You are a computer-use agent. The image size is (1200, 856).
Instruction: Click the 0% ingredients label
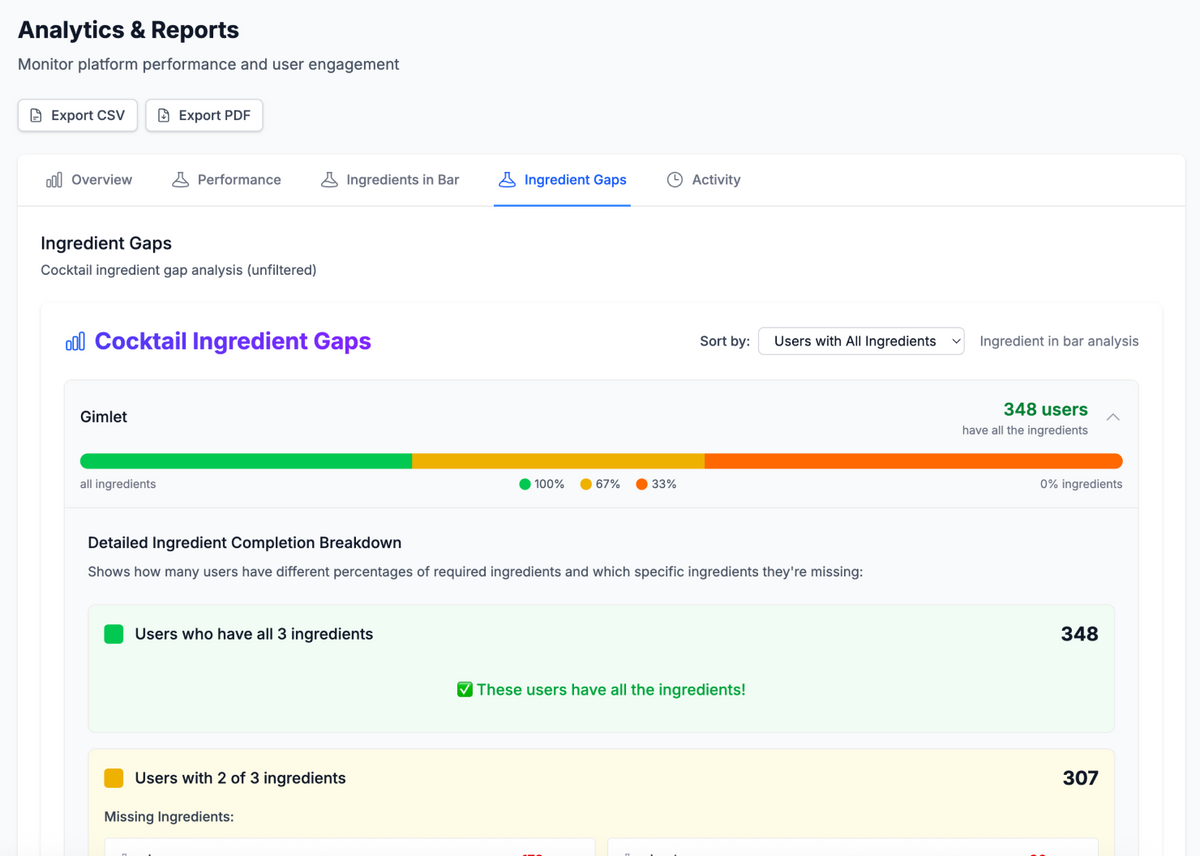[x=1081, y=484]
